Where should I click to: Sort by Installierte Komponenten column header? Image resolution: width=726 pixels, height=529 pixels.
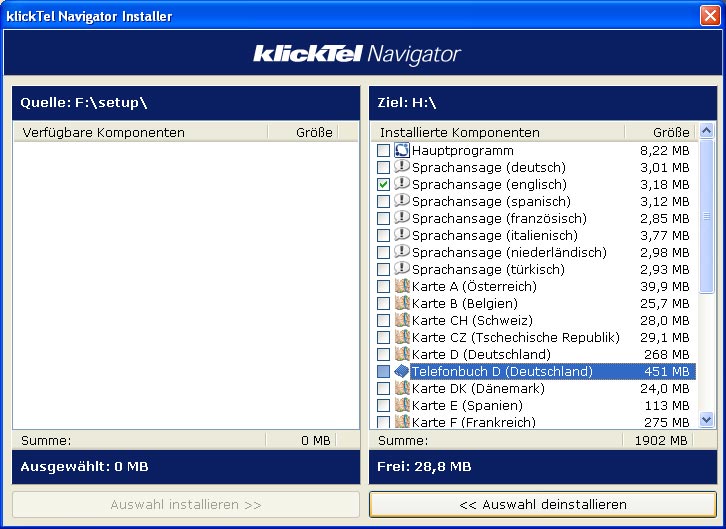click(x=497, y=132)
